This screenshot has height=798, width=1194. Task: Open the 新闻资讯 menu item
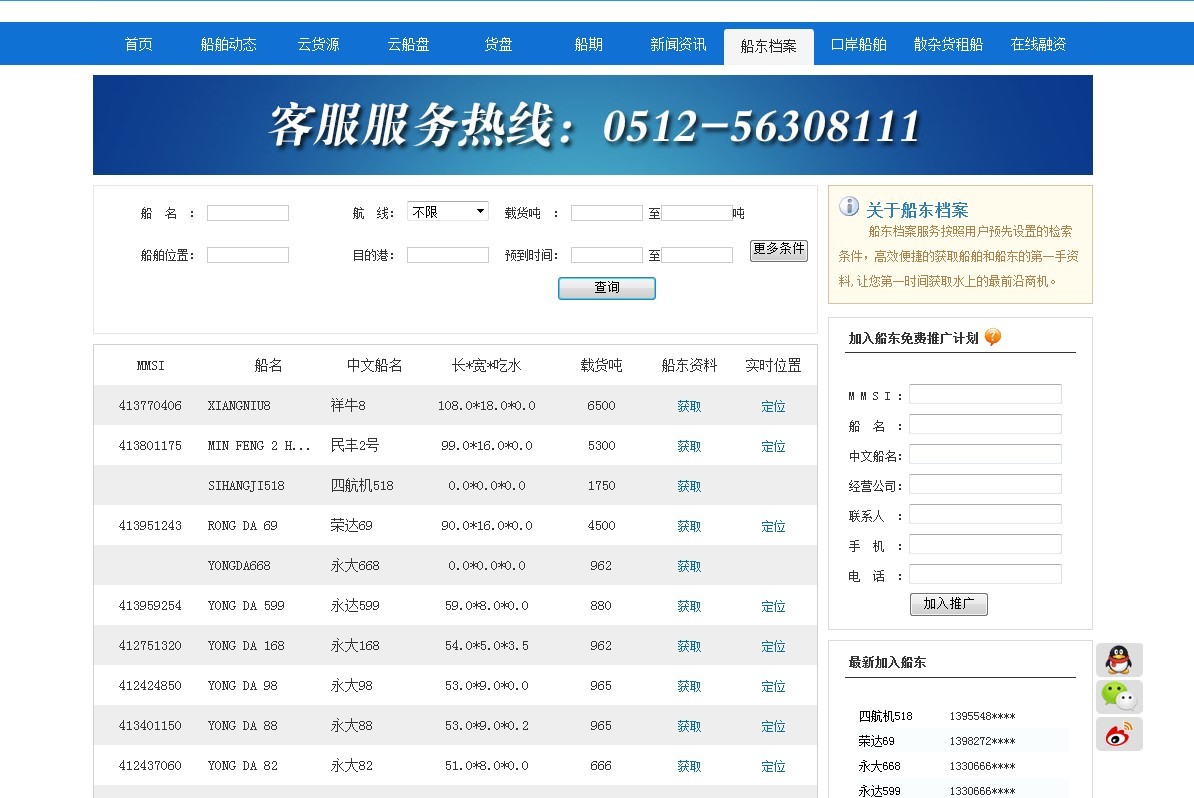click(x=678, y=44)
